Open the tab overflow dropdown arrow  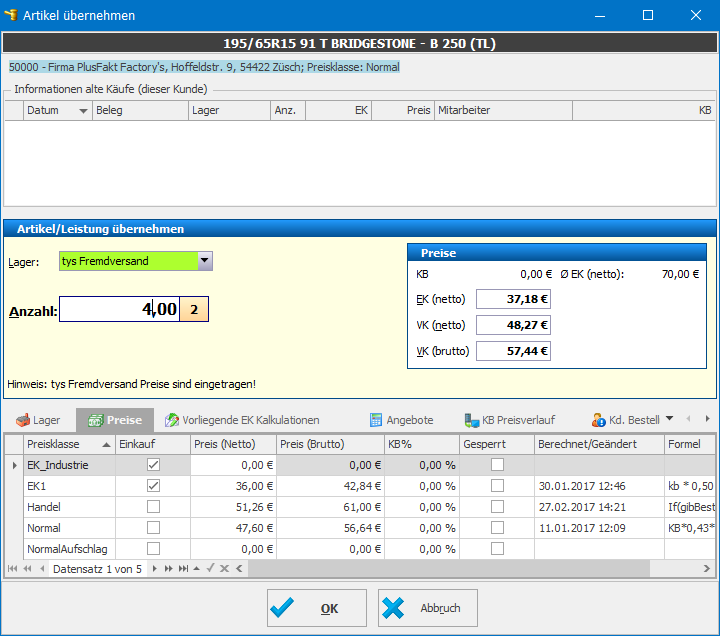tap(669, 419)
